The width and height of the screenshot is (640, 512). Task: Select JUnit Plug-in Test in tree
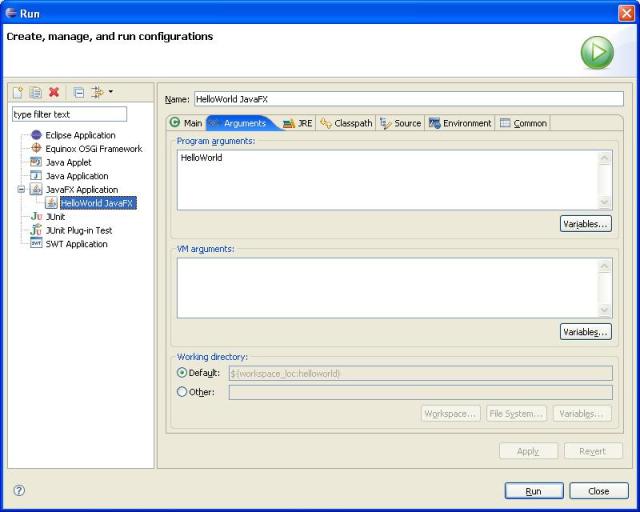[x=79, y=230]
